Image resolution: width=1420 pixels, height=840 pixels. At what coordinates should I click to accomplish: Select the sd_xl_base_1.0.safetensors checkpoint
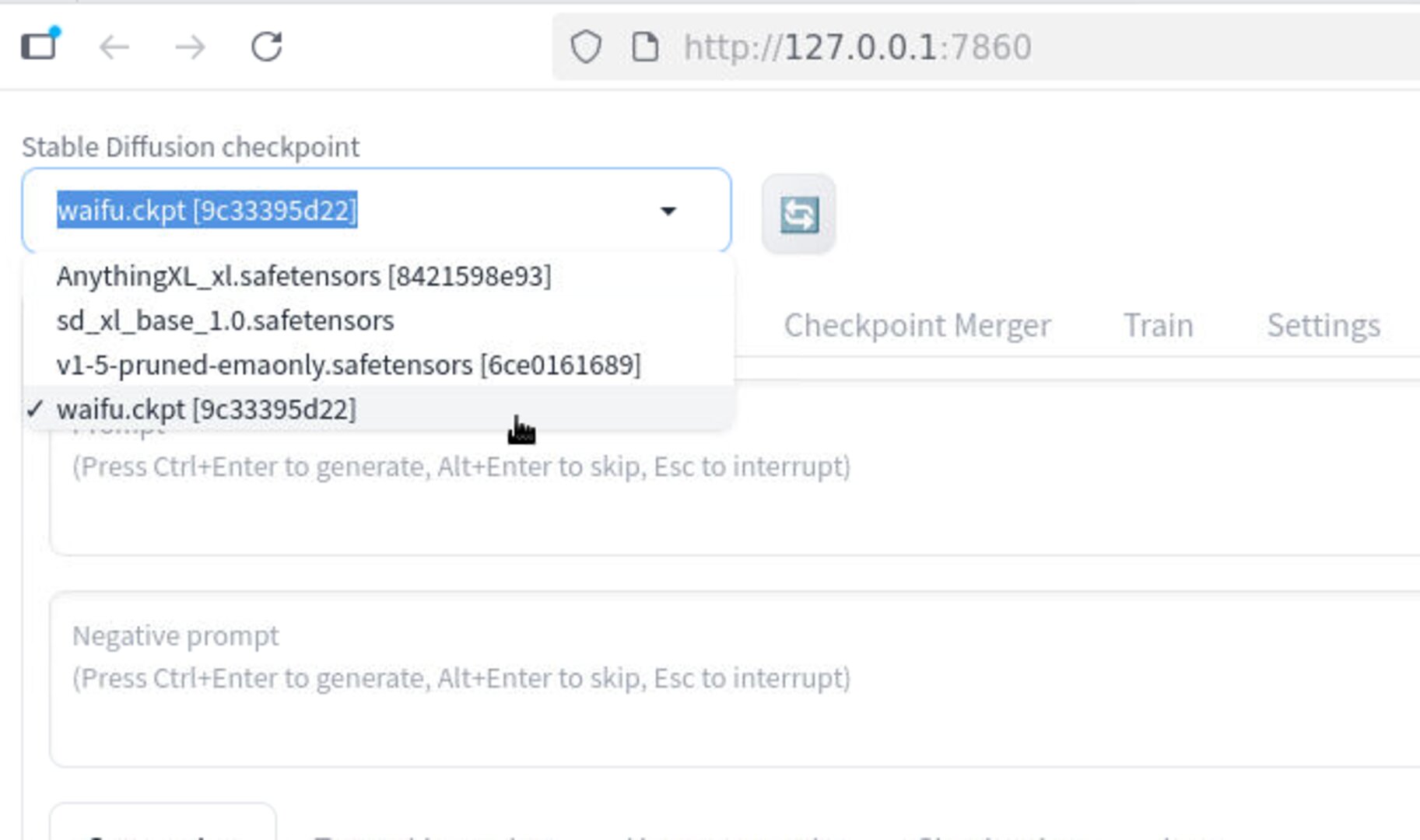point(225,320)
